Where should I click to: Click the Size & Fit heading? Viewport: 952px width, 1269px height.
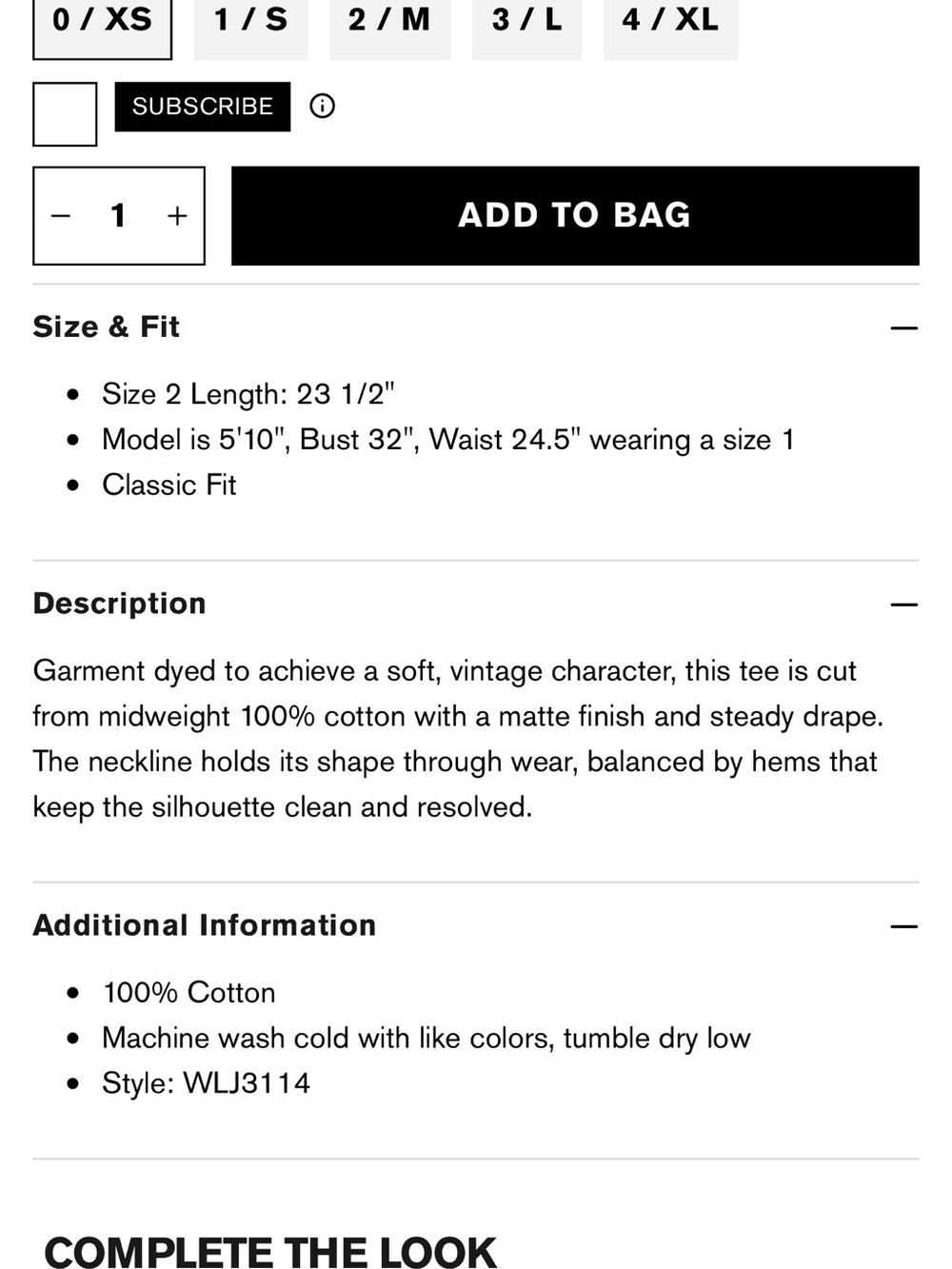point(107,327)
